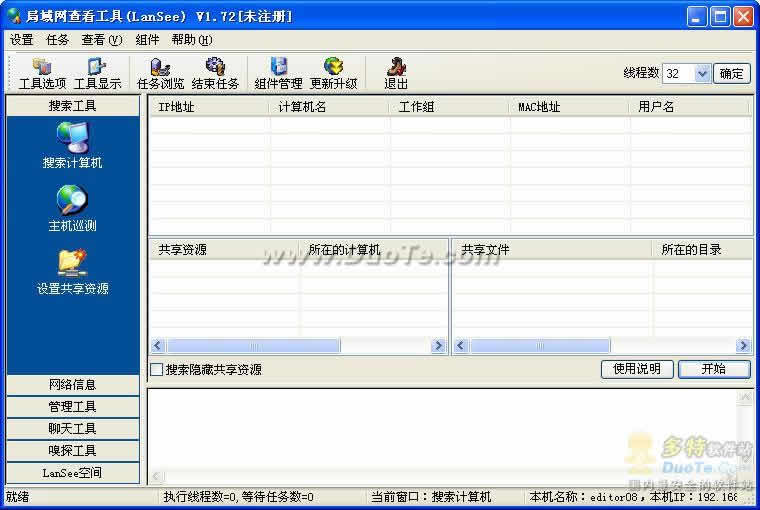Viewport: 760px width, 510px height.
Task: Click 更新升级 update icon
Action: coord(333,74)
